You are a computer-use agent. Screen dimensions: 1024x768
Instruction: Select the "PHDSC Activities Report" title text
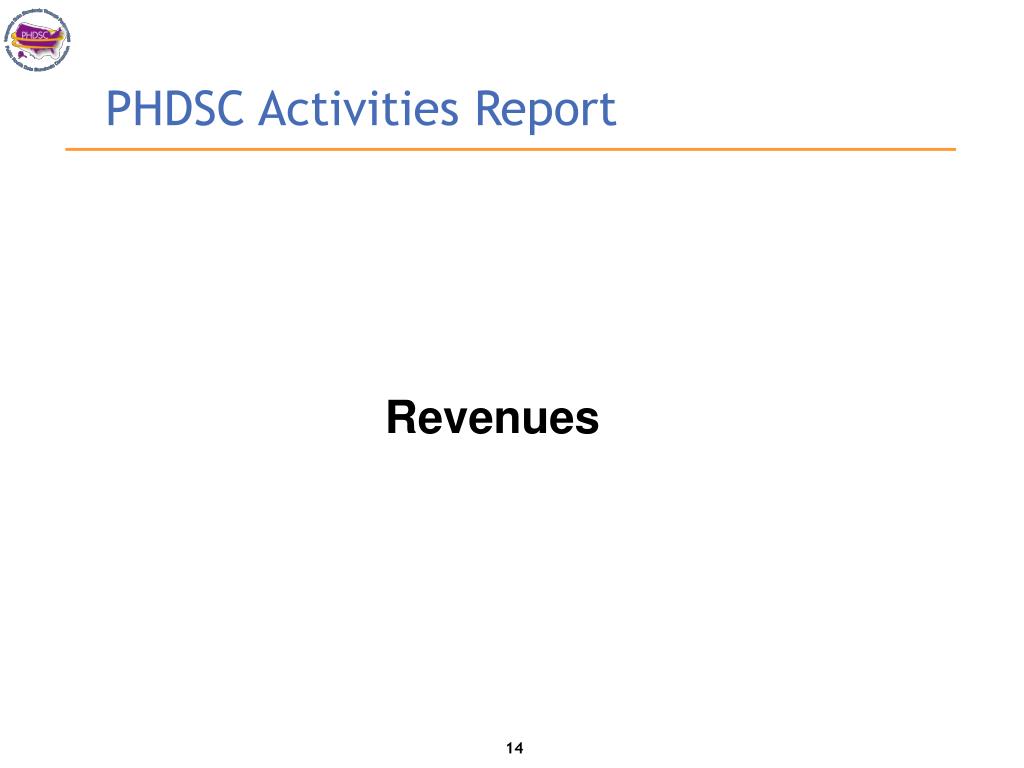click(361, 109)
